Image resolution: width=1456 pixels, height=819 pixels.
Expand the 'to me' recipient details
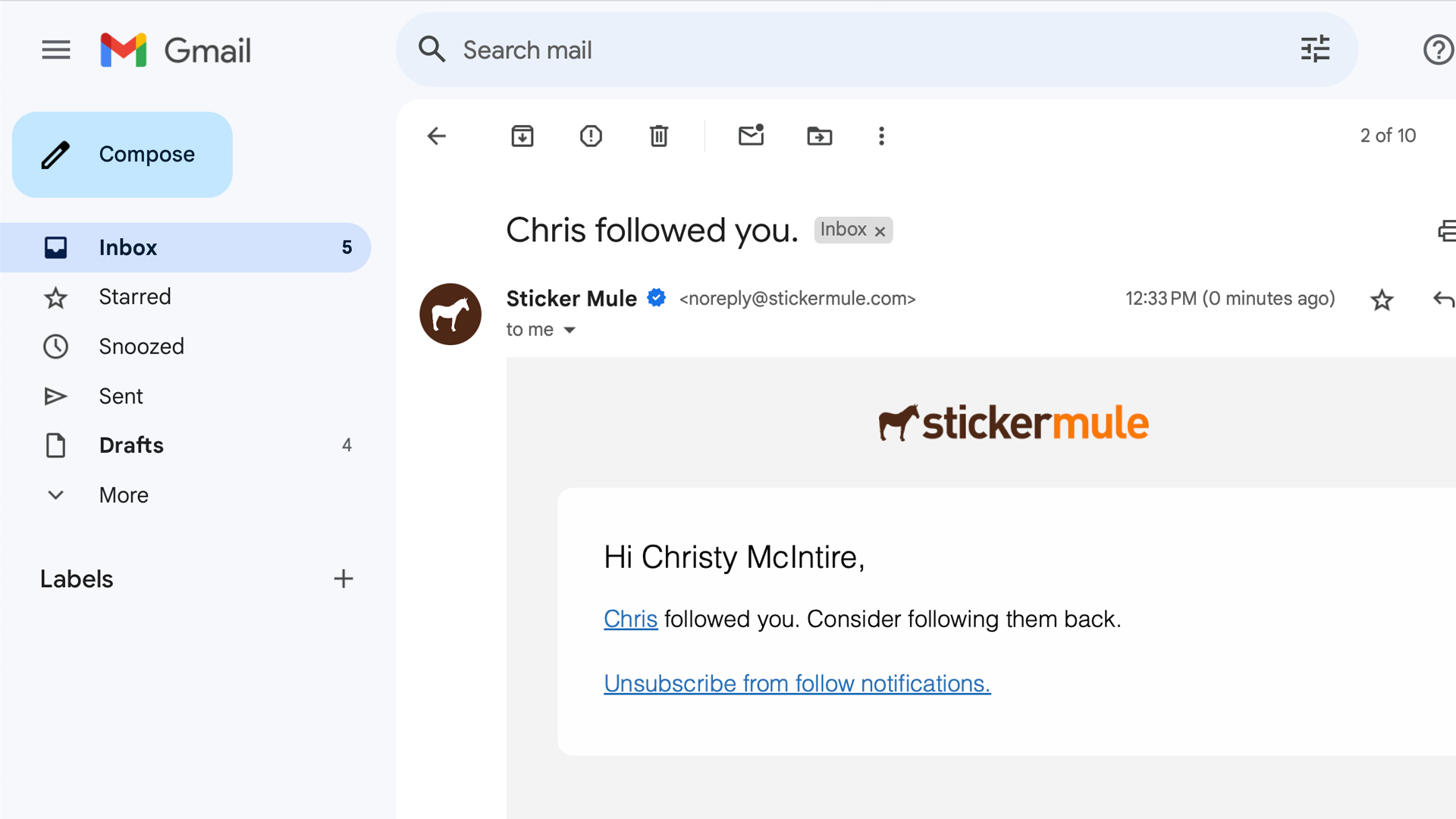(x=570, y=330)
